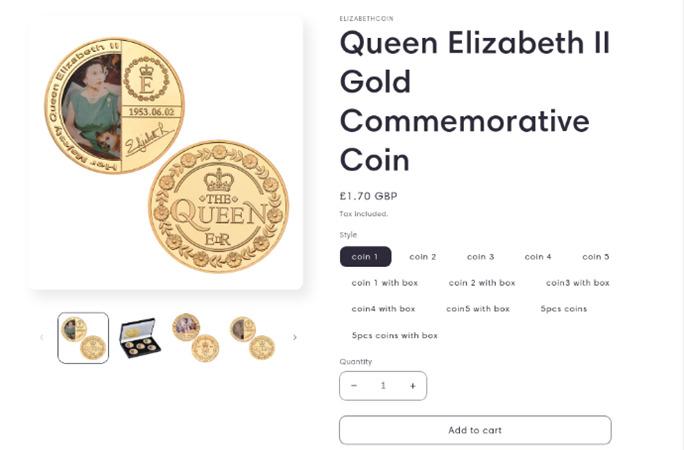
Task: Click the quantity input field
Action: click(383, 386)
